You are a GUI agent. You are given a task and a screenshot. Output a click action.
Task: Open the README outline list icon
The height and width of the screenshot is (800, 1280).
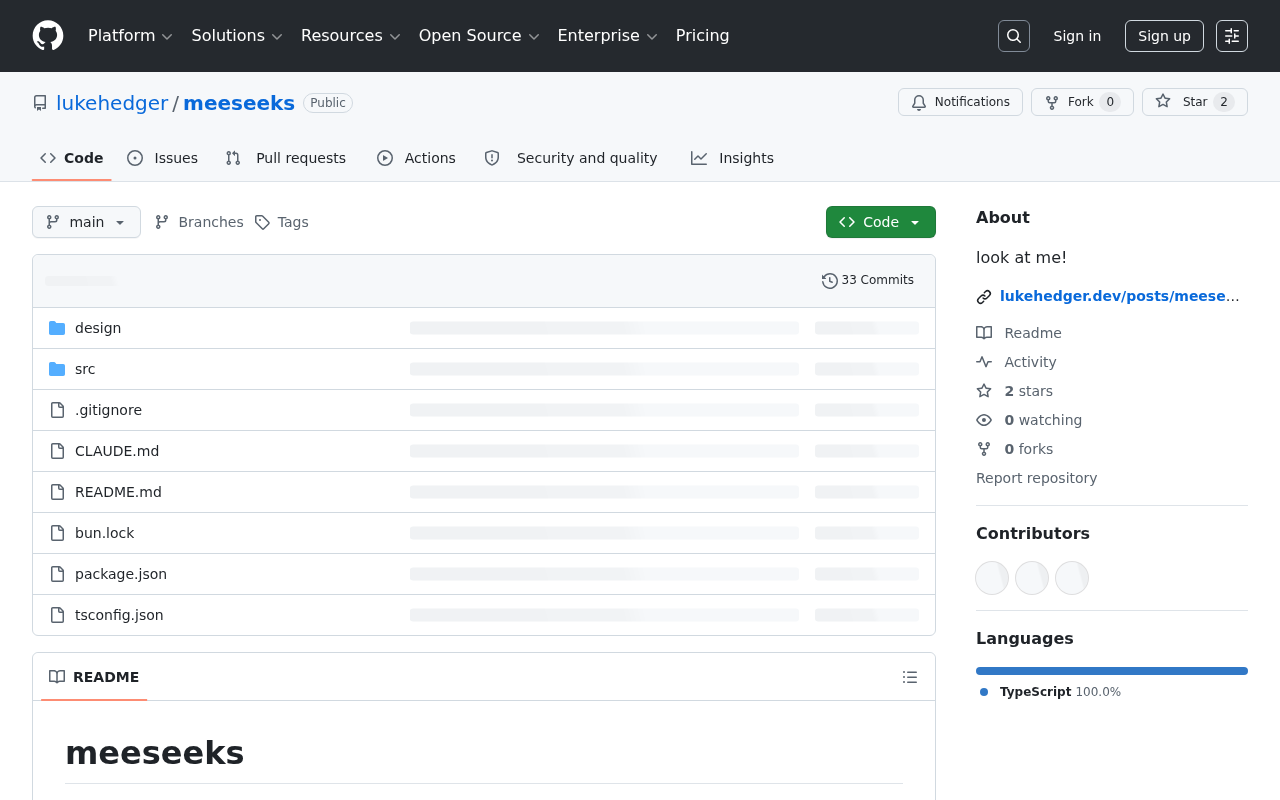pyautogui.click(x=910, y=677)
